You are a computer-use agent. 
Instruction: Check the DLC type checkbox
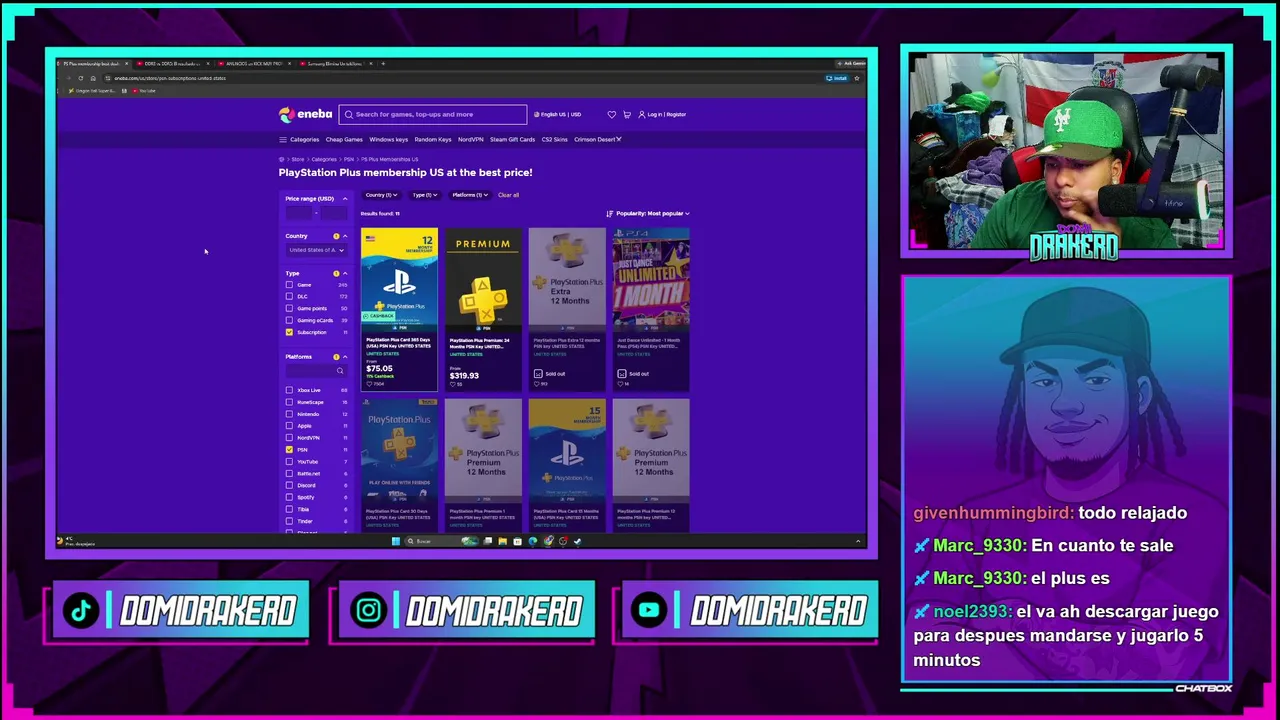(290, 297)
